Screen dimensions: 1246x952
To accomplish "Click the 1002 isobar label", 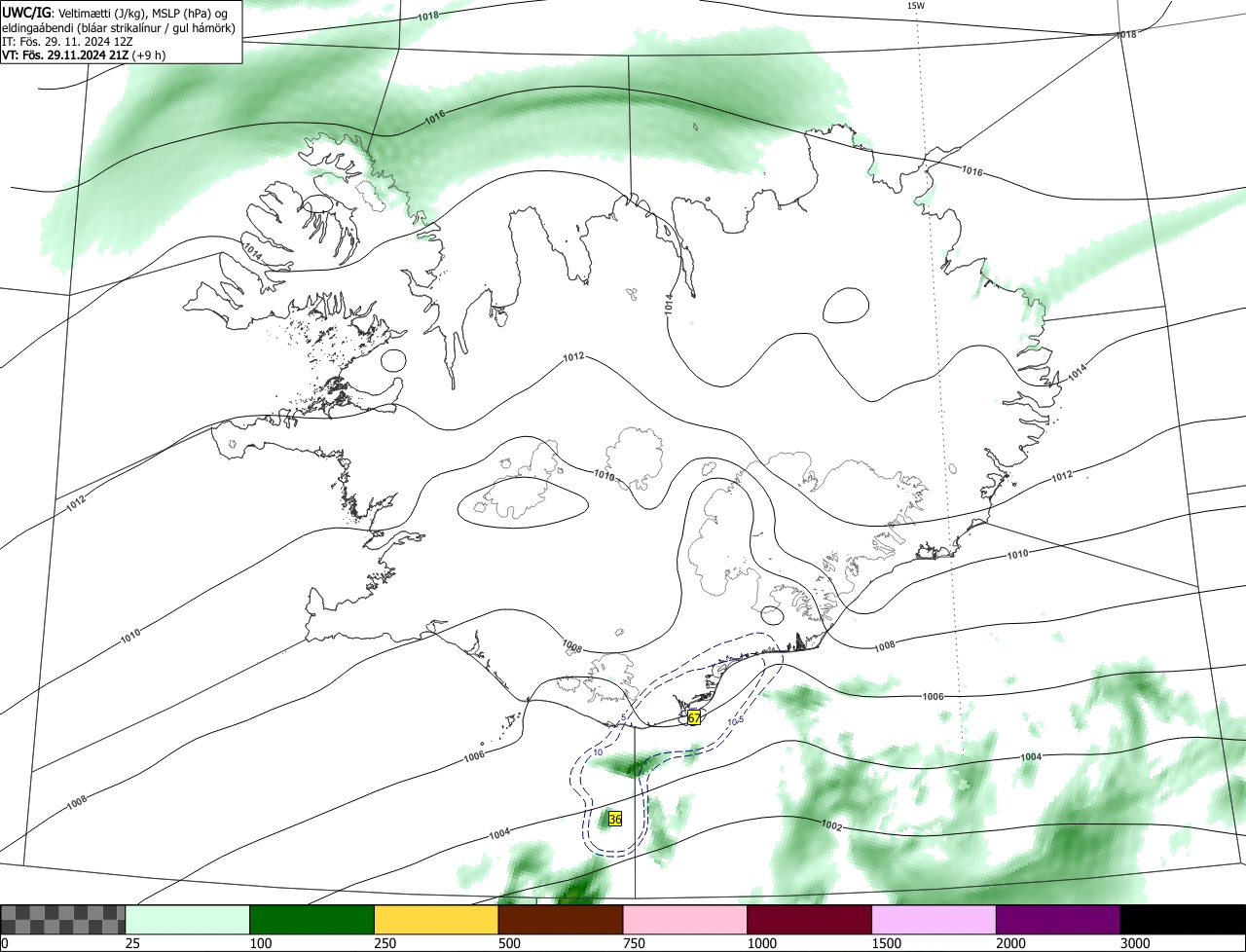I will [831, 825].
